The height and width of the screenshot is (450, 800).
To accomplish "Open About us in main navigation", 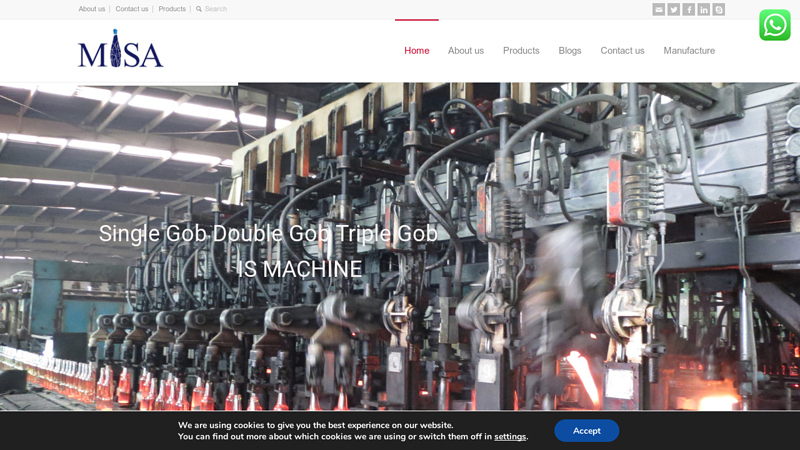I will coord(466,51).
